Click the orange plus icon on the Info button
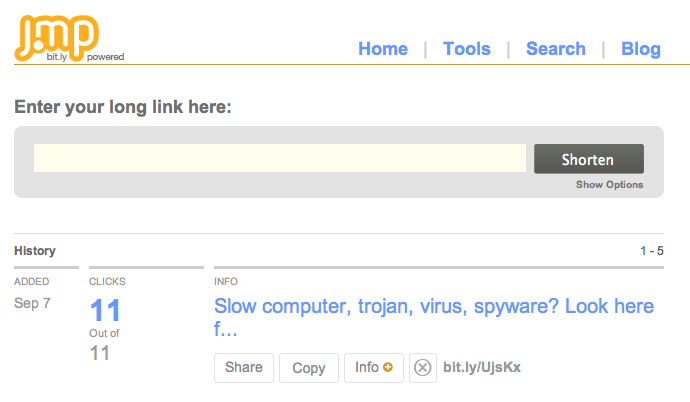 388,367
